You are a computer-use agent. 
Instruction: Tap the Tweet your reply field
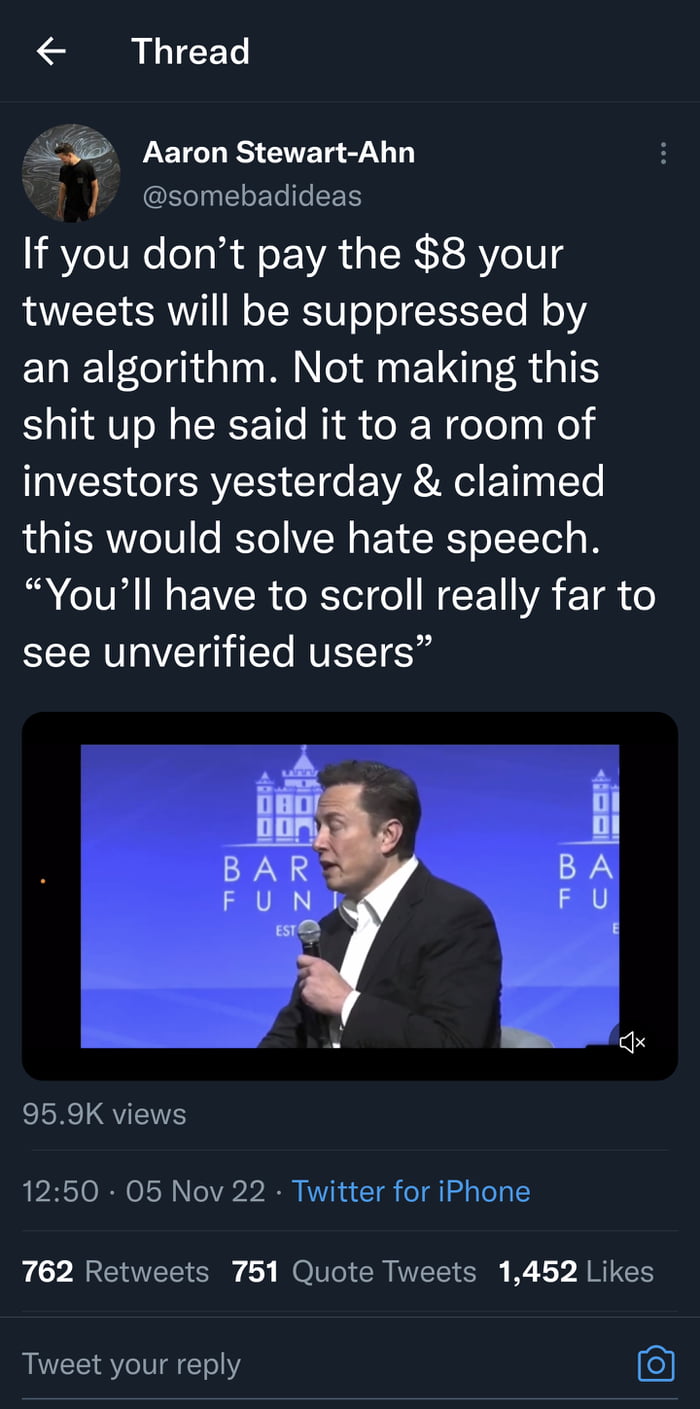[x=130, y=1363]
